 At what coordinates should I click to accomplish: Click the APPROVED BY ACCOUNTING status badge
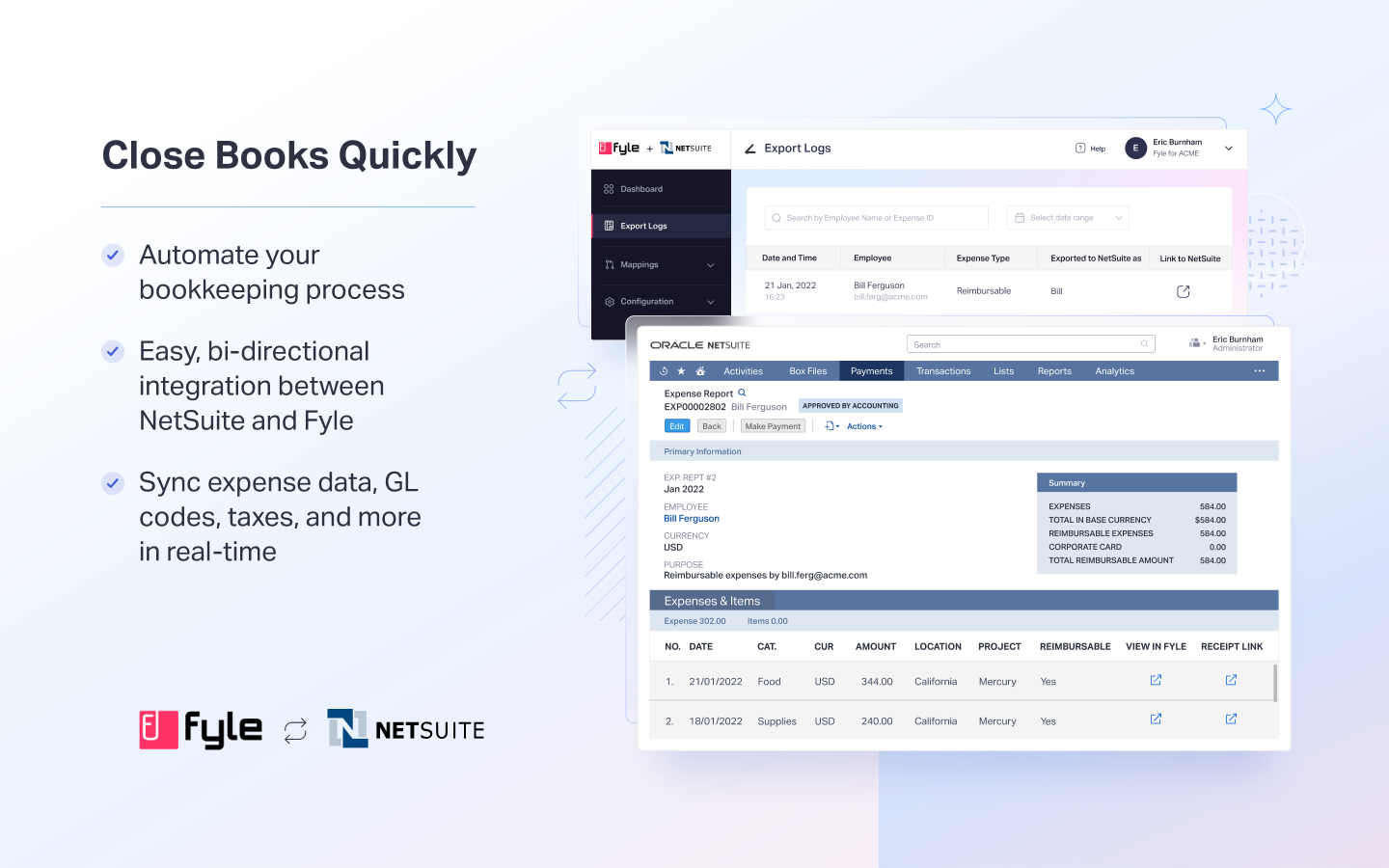click(851, 406)
